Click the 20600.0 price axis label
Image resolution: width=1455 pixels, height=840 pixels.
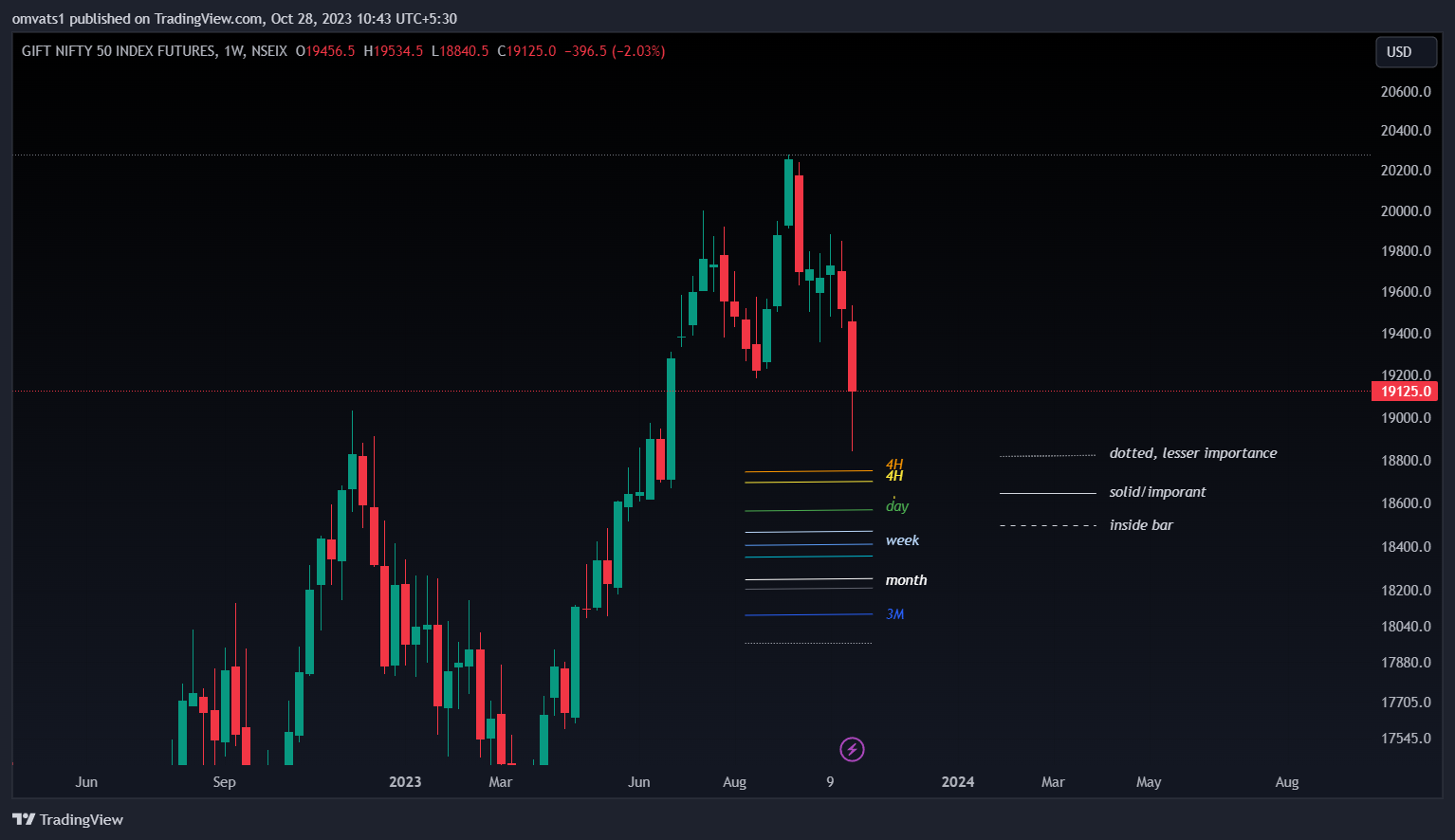coord(1406,92)
